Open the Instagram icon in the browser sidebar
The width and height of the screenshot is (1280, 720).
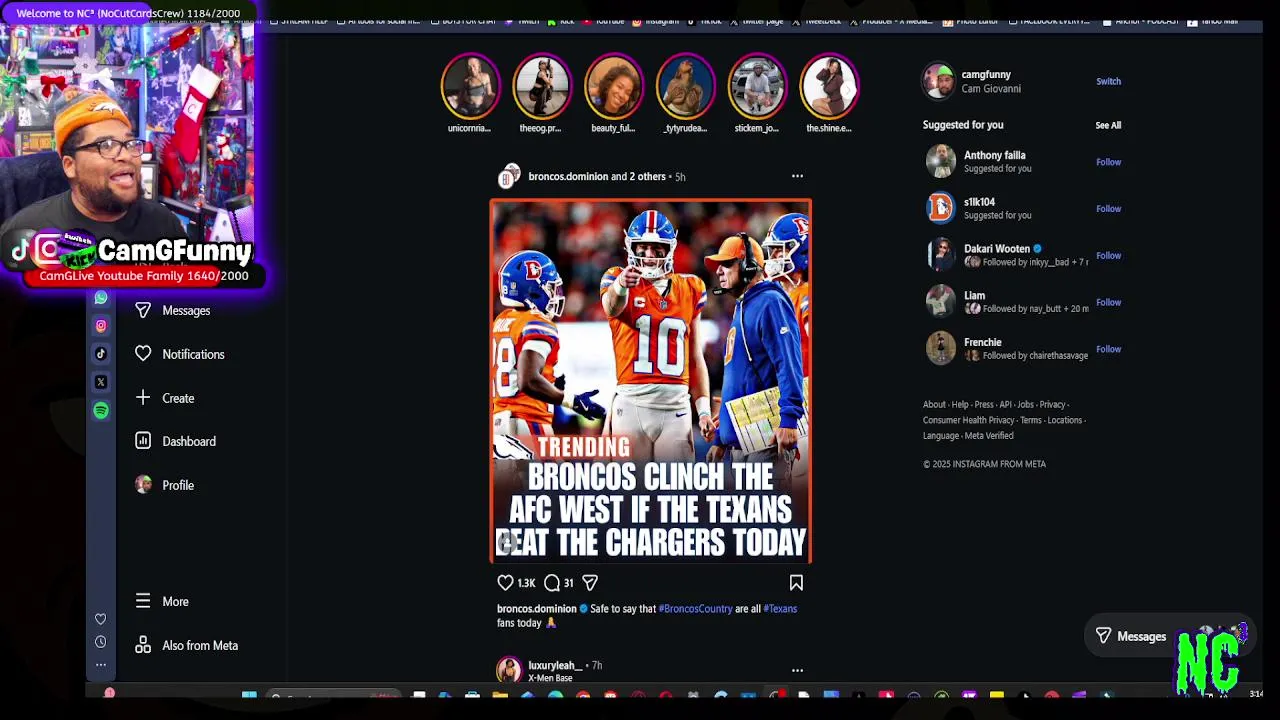101,326
